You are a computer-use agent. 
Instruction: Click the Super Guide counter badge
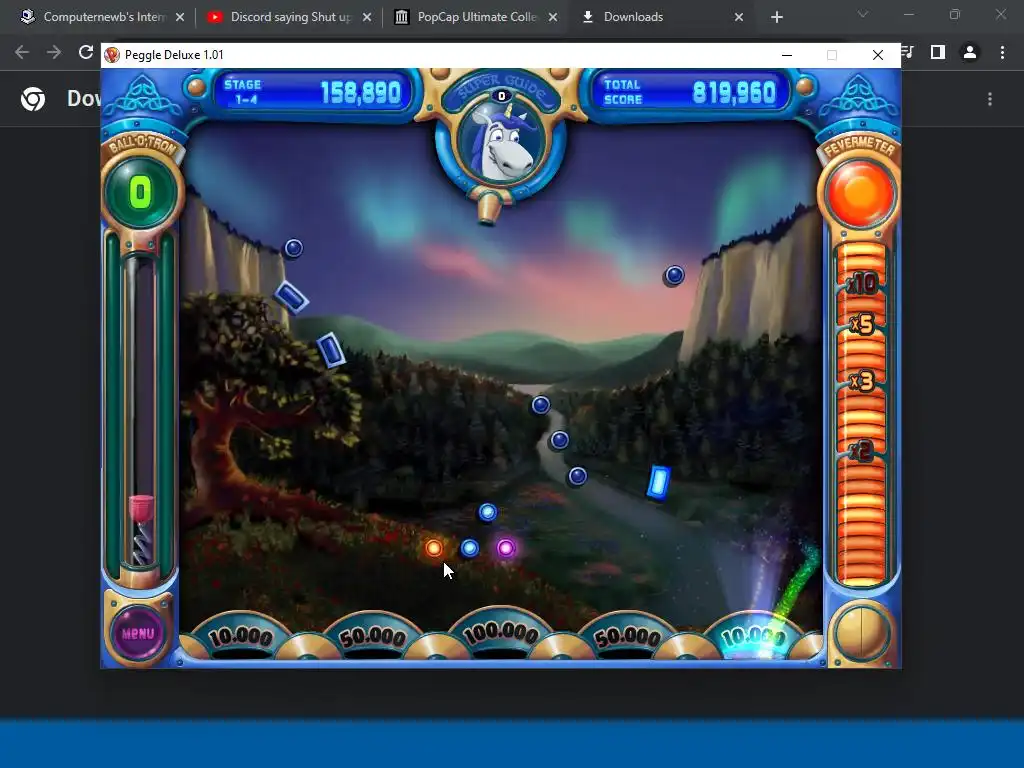502,96
